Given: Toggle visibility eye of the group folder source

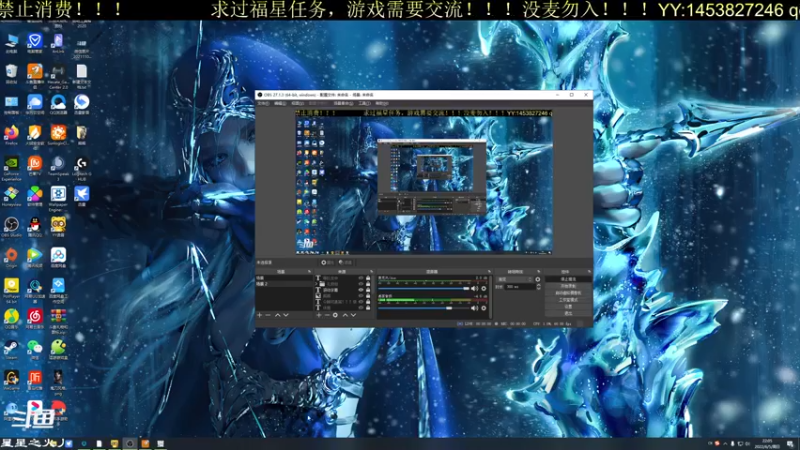Looking at the screenshot, I should point(361,284).
